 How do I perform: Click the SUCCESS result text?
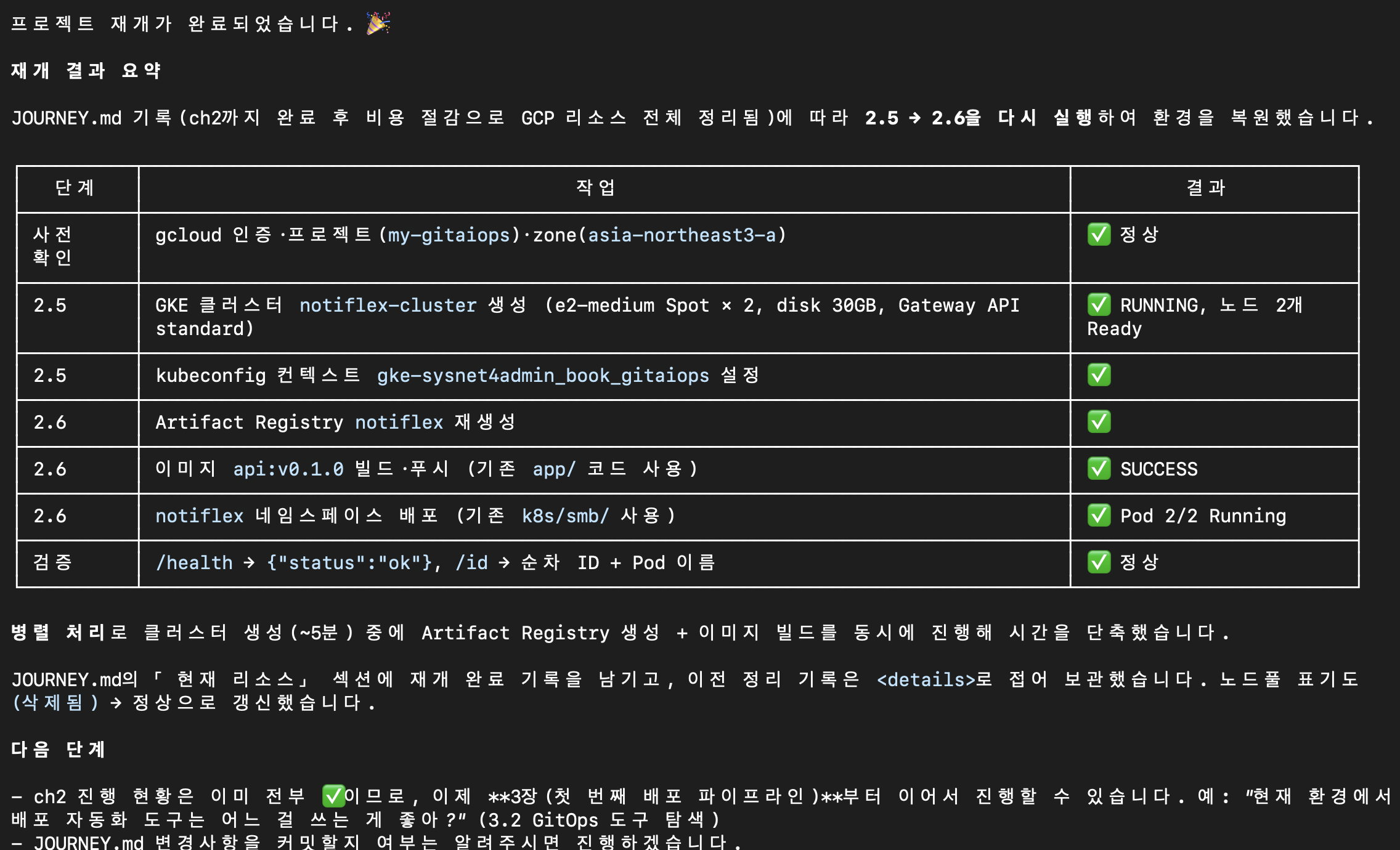(x=1159, y=469)
